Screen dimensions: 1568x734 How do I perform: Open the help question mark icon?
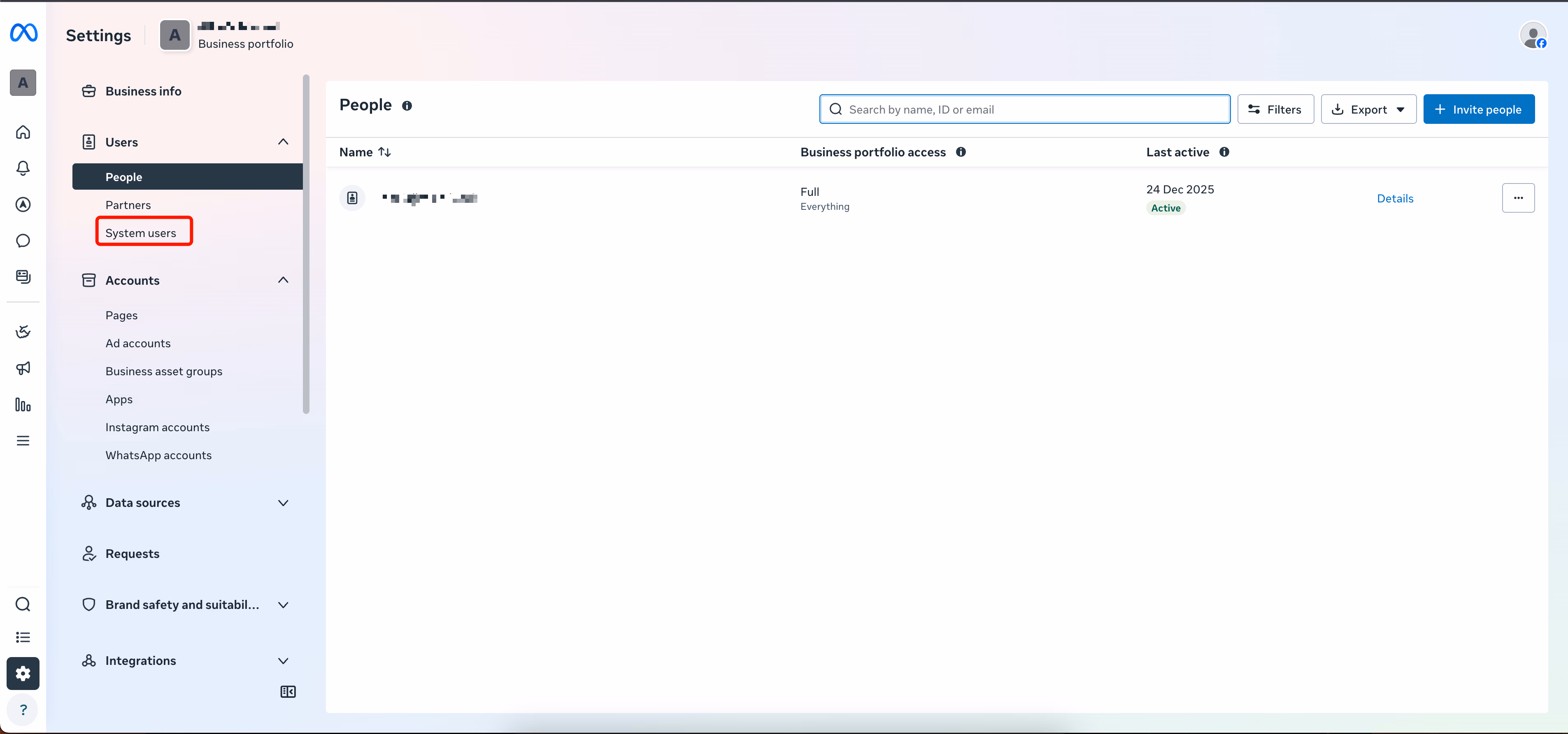pyautogui.click(x=23, y=710)
